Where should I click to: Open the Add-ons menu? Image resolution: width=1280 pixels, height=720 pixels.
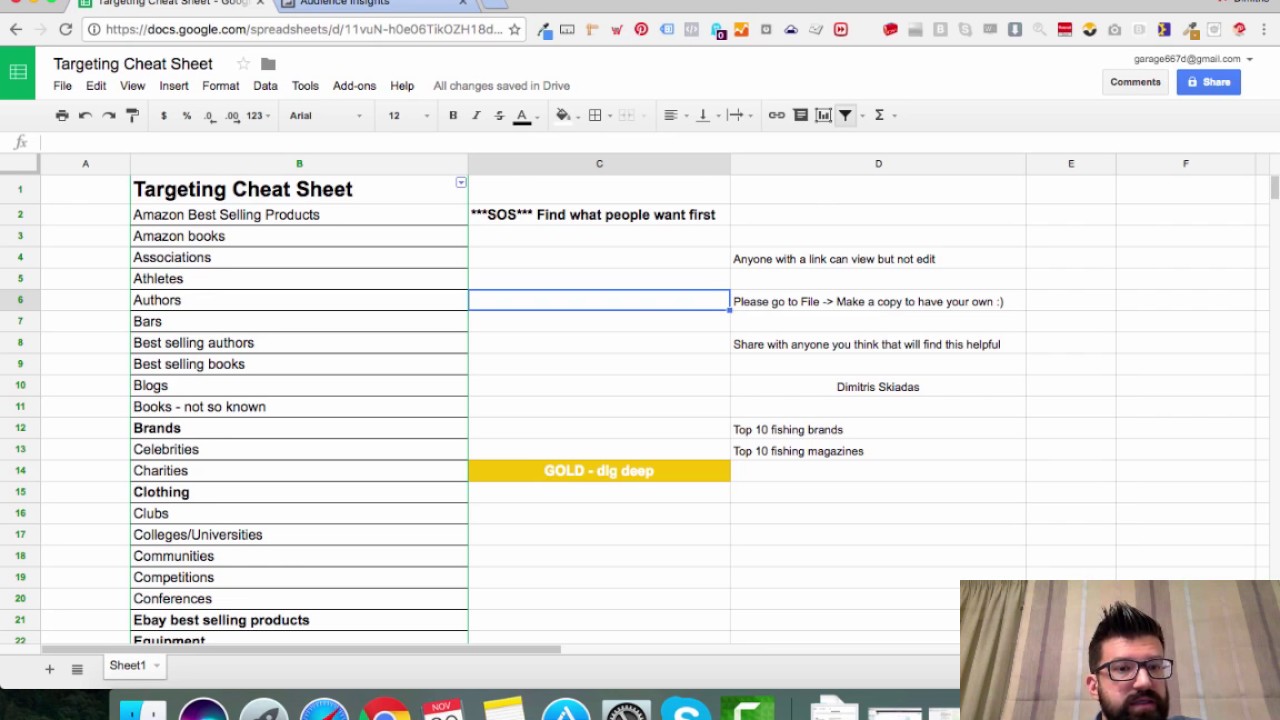coord(354,86)
